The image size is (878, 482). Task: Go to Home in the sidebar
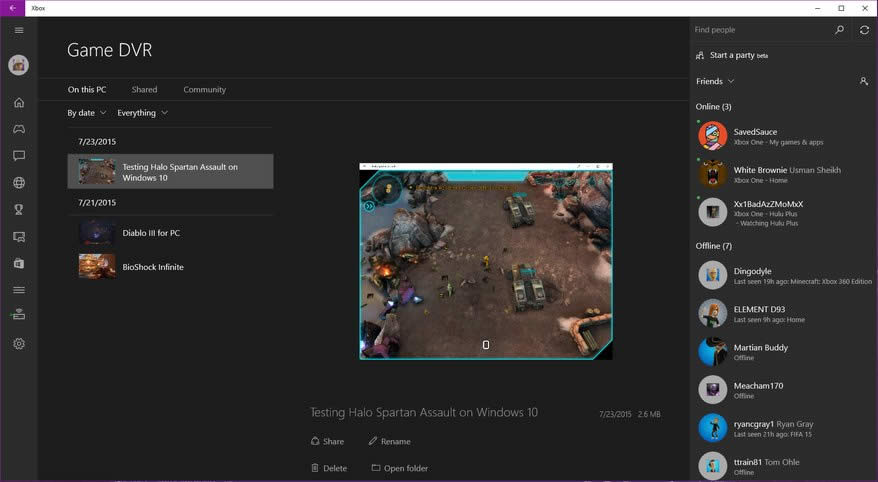18,102
